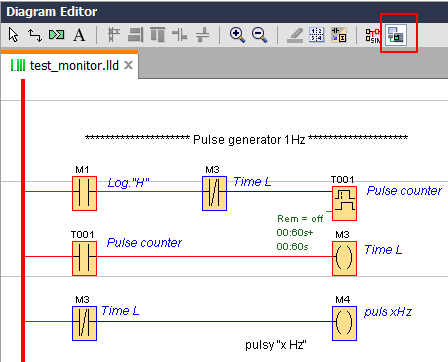Click the align top icon

click(158, 35)
